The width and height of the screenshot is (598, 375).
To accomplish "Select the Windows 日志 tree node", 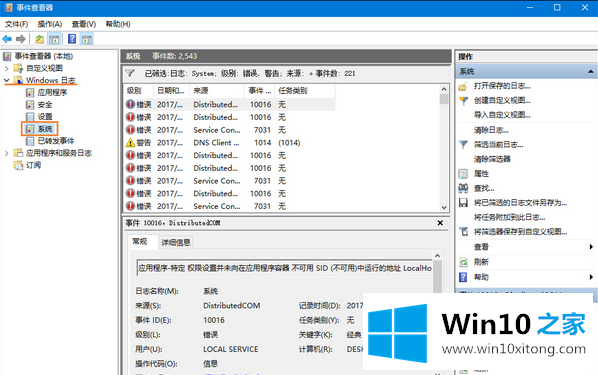I will pyautogui.click(x=51, y=80).
